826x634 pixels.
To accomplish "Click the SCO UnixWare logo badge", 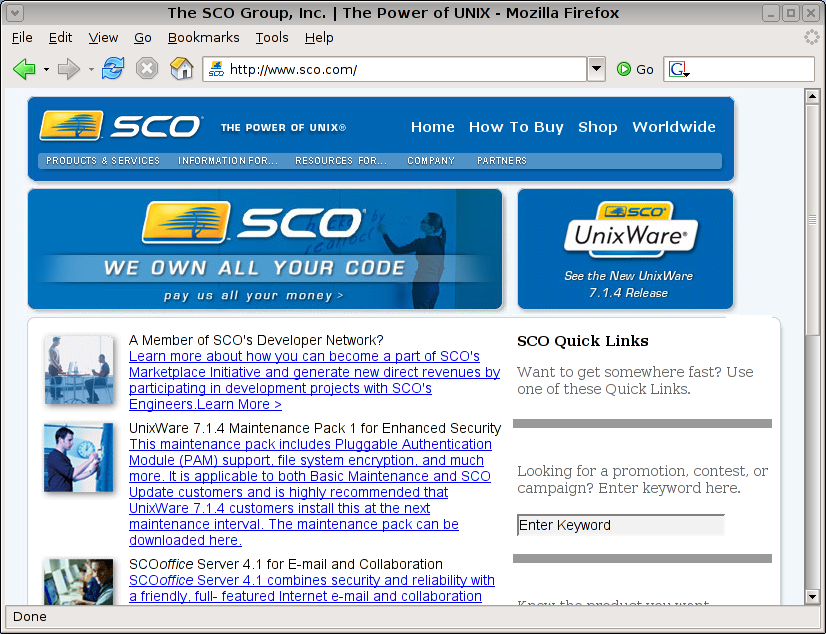I will (x=631, y=230).
